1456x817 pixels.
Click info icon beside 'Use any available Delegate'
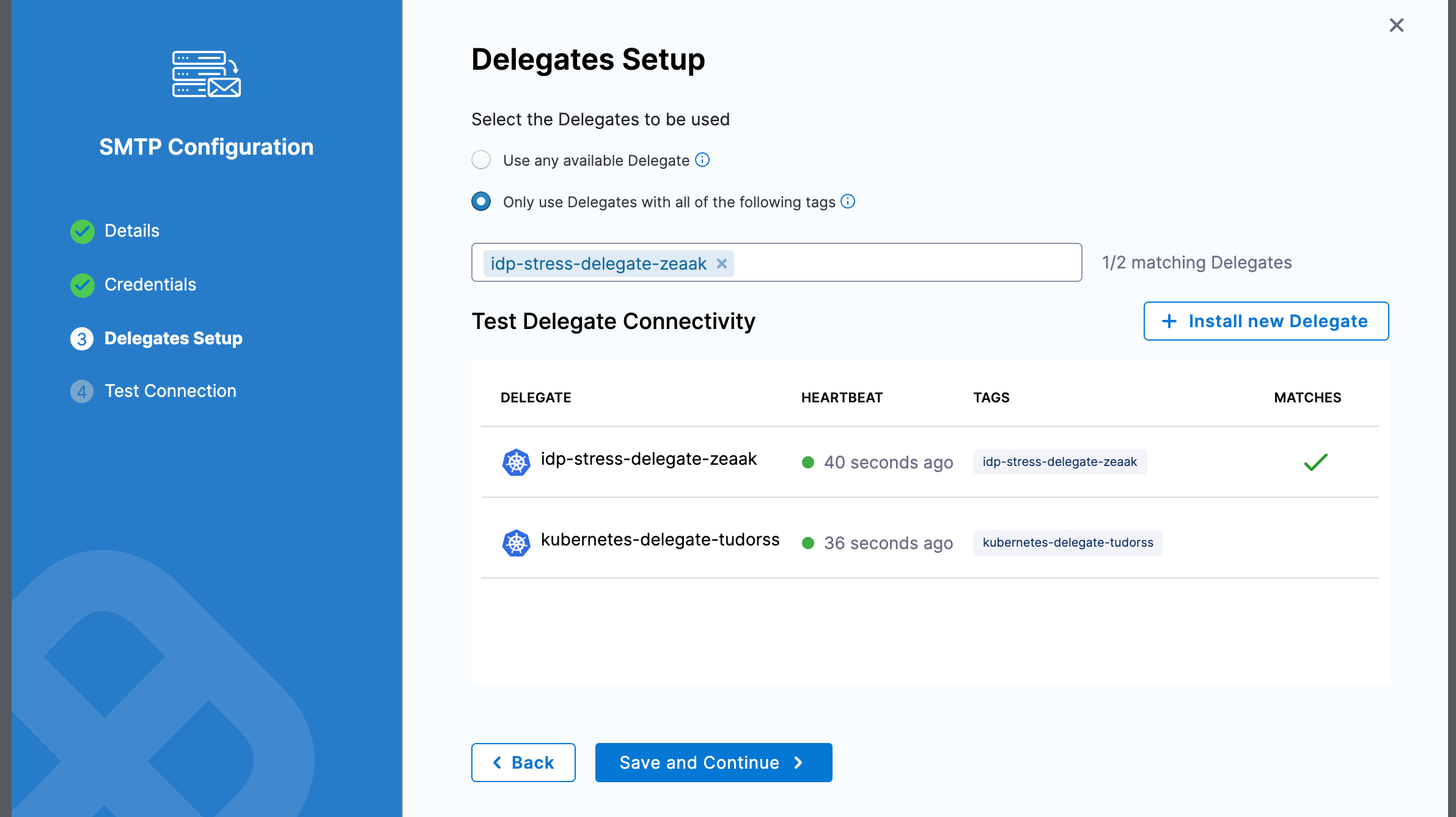(703, 160)
